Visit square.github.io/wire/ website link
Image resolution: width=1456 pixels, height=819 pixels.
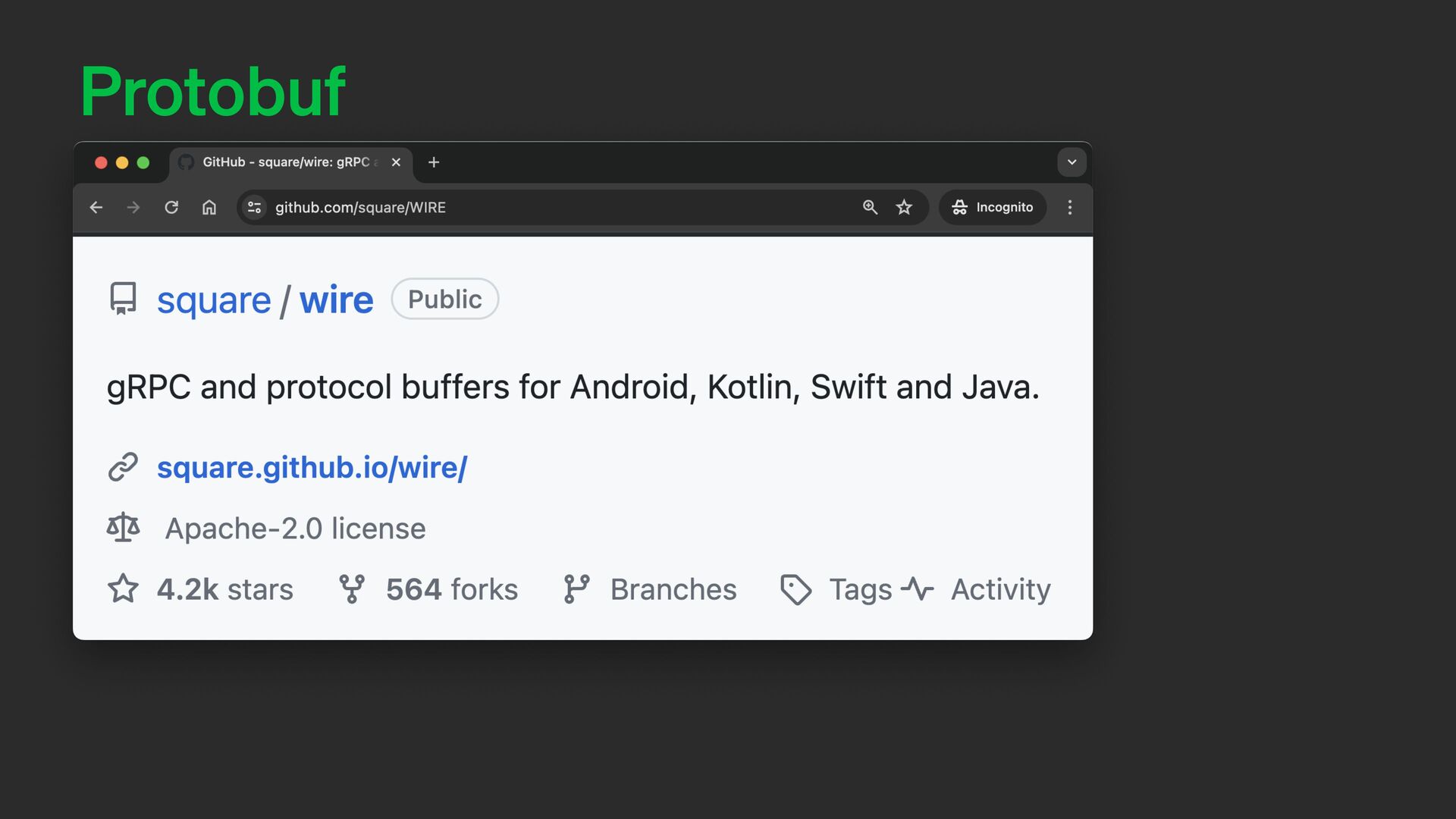(x=312, y=467)
